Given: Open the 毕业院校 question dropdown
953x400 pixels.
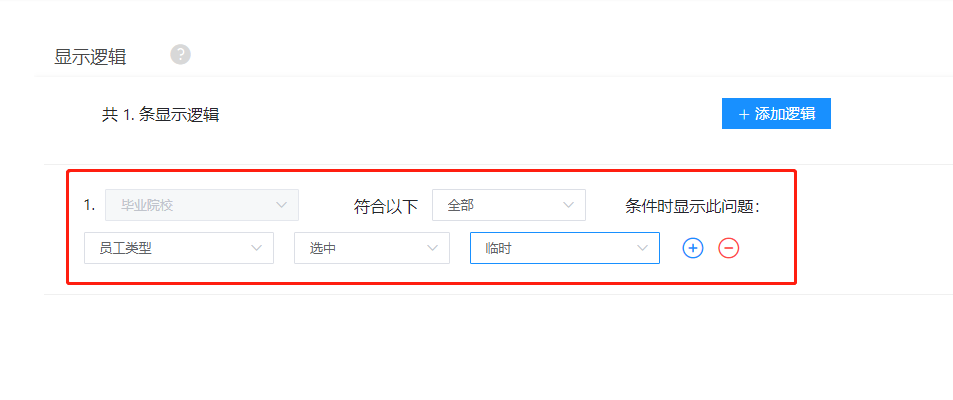Looking at the screenshot, I should pos(202,205).
